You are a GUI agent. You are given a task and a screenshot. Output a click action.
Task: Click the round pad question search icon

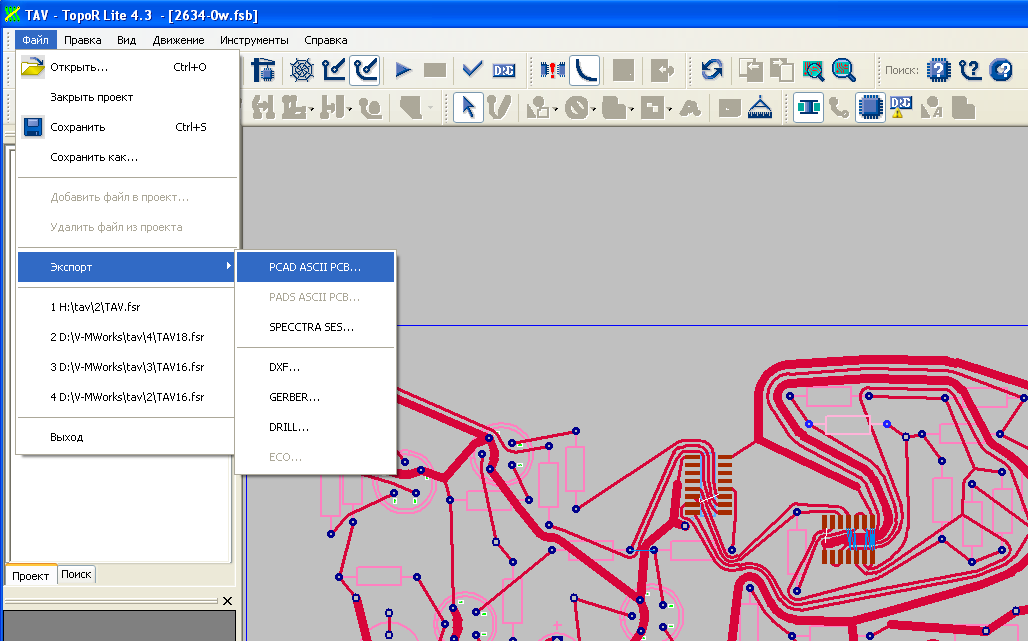coord(1001,69)
